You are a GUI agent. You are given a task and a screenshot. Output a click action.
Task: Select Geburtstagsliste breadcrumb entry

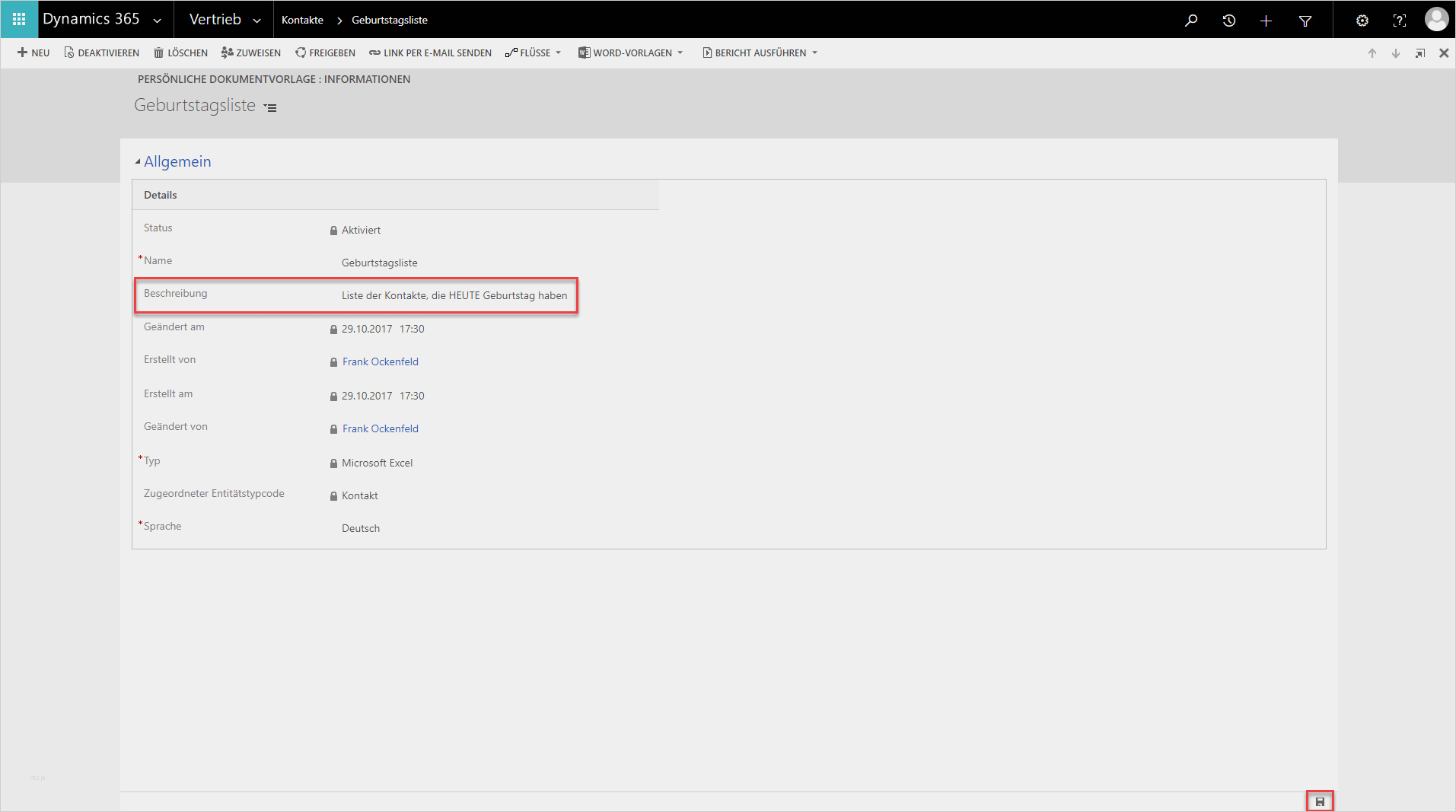point(390,21)
